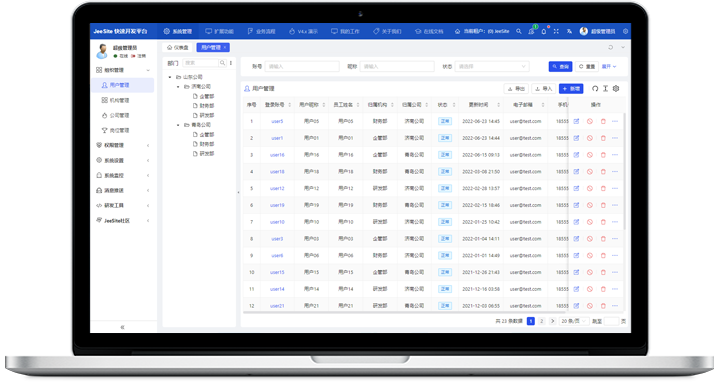Open 机构管理 in sidebar
The width and height of the screenshot is (718, 382).
[x=123, y=100]
